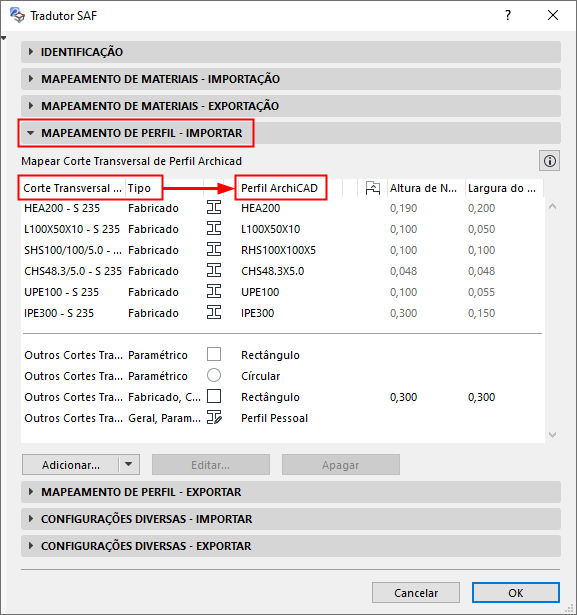
Task: Expand MAPEAMENTO DE MATERIAIS - IMPORTAÇÃO section
Action: pyautogui.click(x=291, y=79)
